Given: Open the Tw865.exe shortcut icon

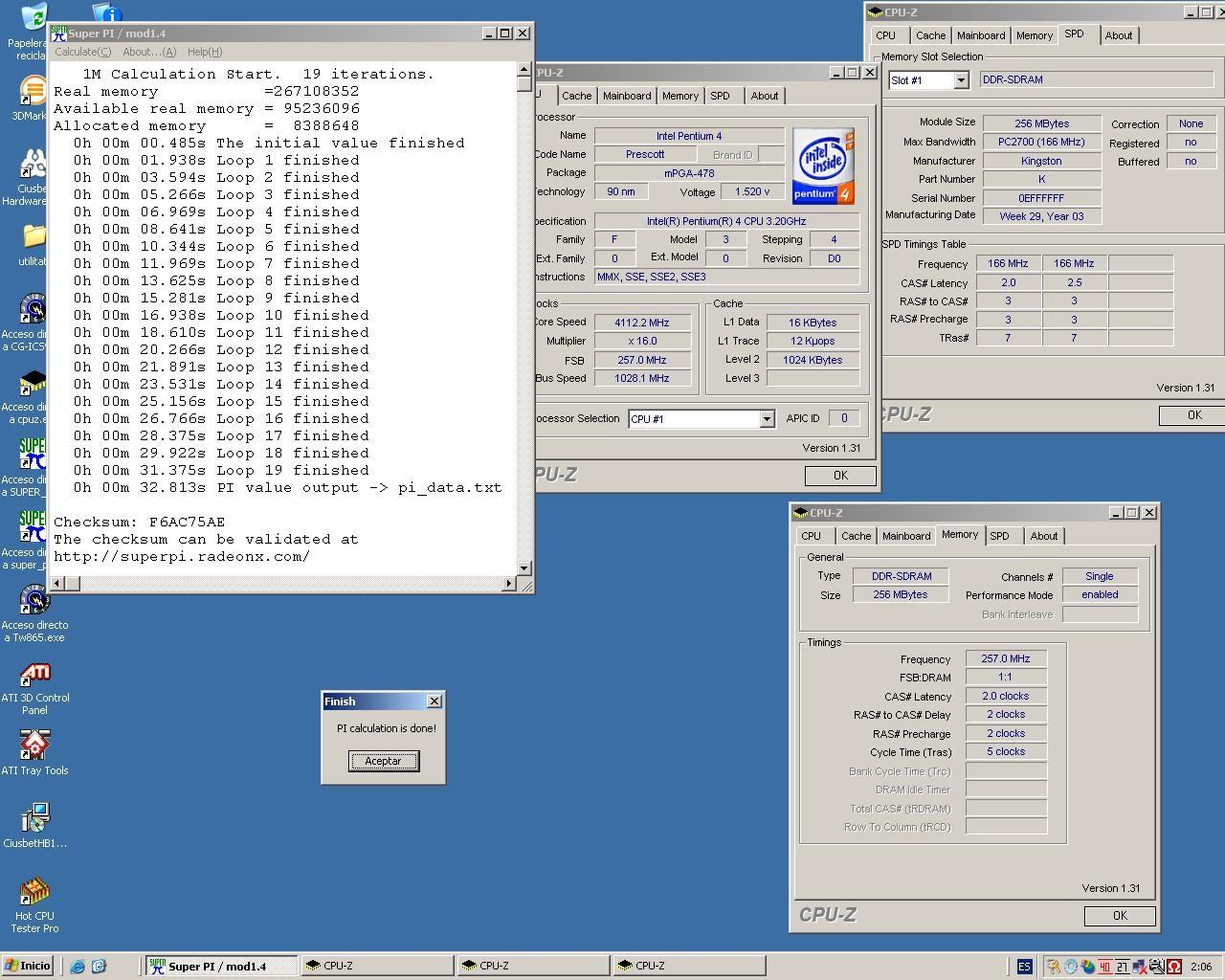Looking at the screenshot, I should [34, 601].
